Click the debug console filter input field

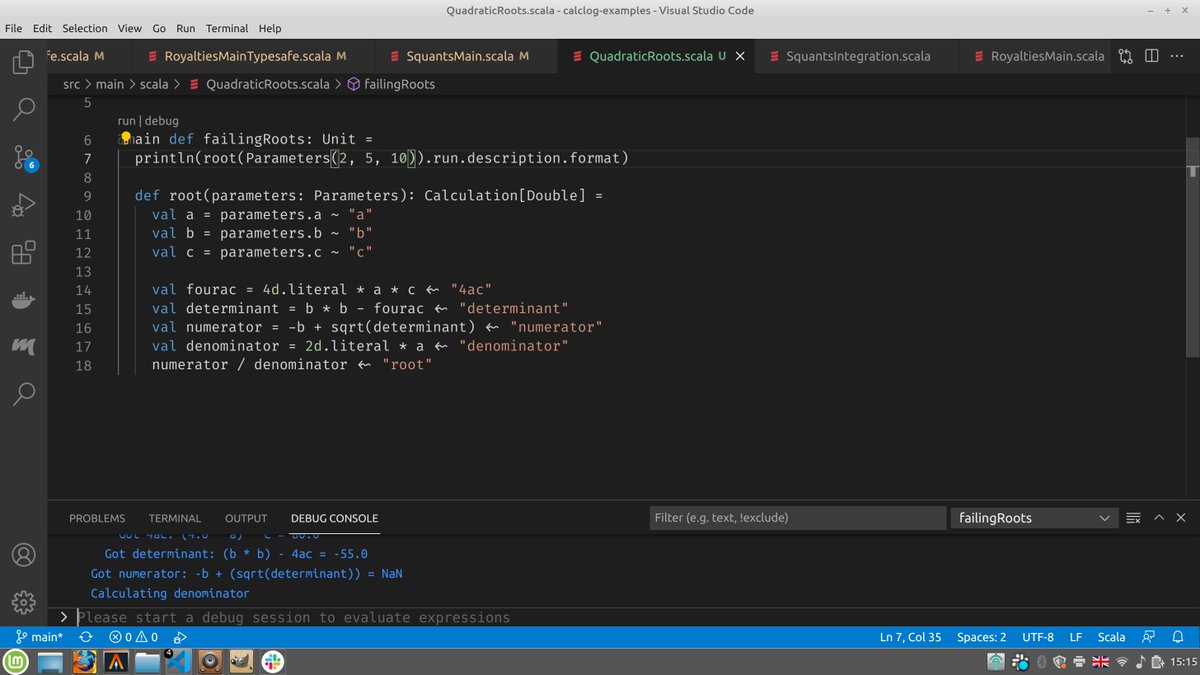[797, 518]
